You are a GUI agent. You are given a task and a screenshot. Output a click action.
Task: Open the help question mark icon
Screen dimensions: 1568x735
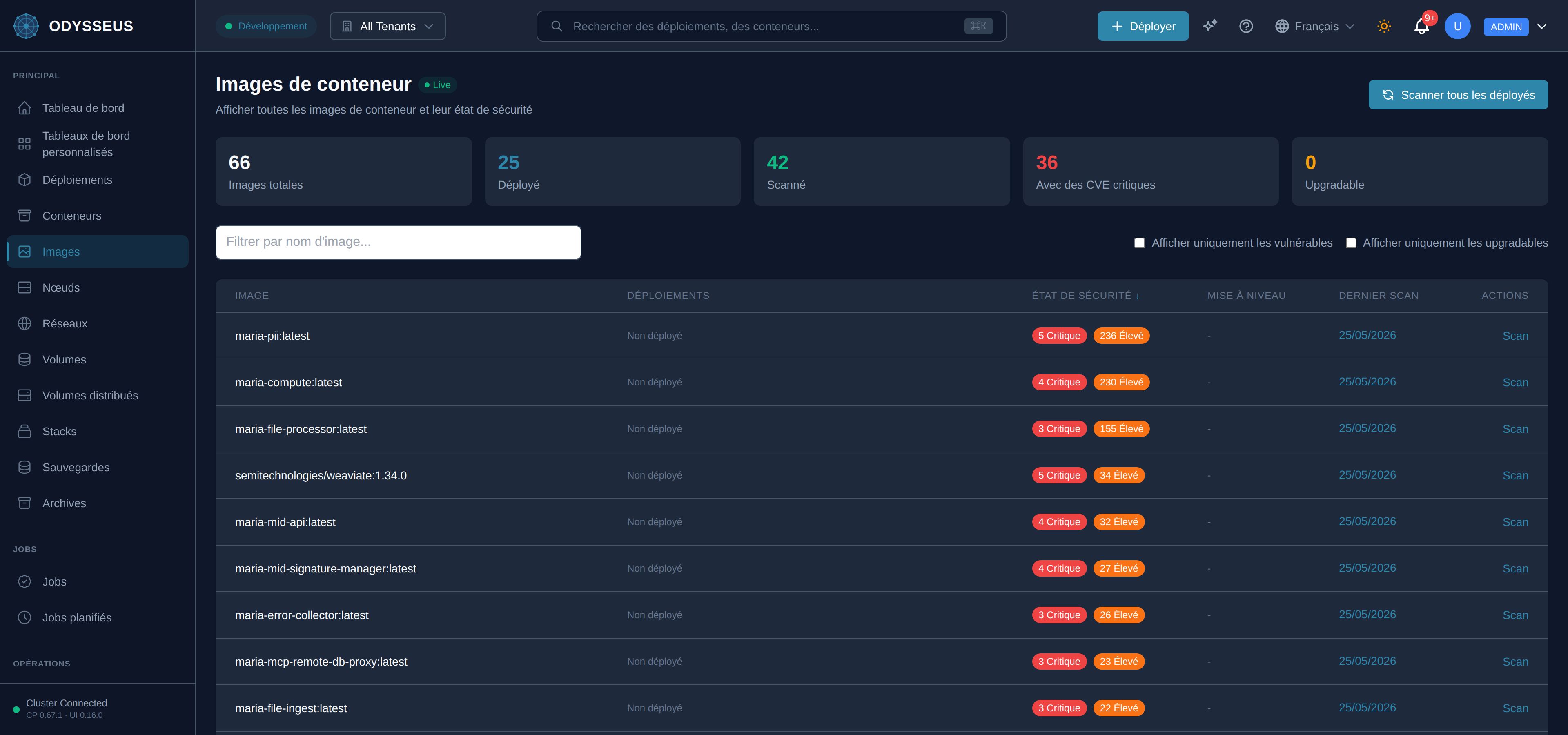[x=1246, y=26]
